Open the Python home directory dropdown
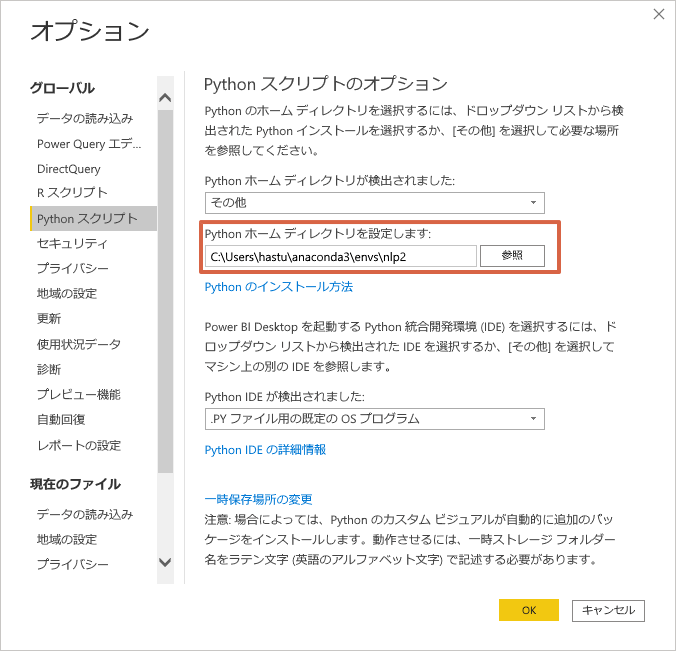This screenshot has height=651, width=676. coord(374,203)
